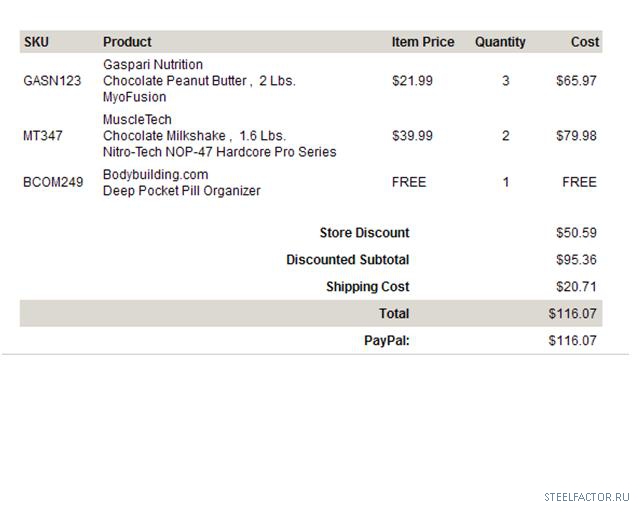Click the SKU column header
Image resolution: width=640 pixels, height=512 pixels.
pyautogui.click(x=36, y=42)
